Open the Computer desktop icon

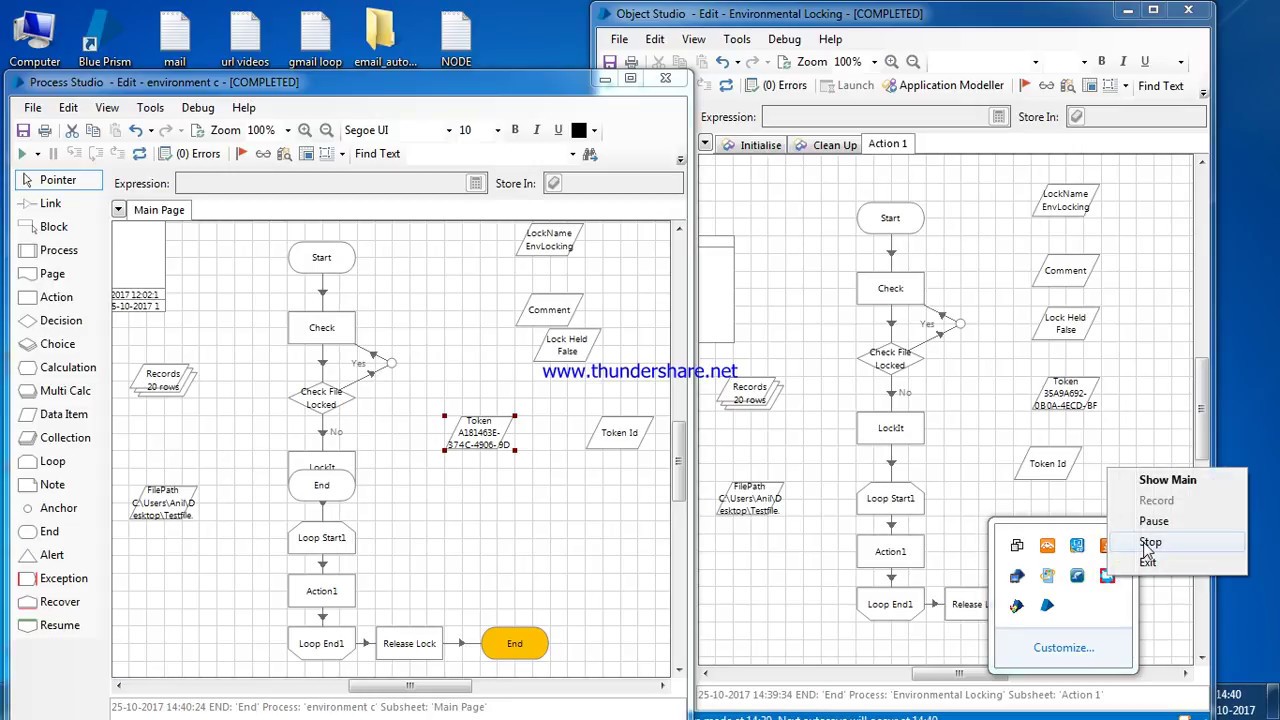[35, 38]
